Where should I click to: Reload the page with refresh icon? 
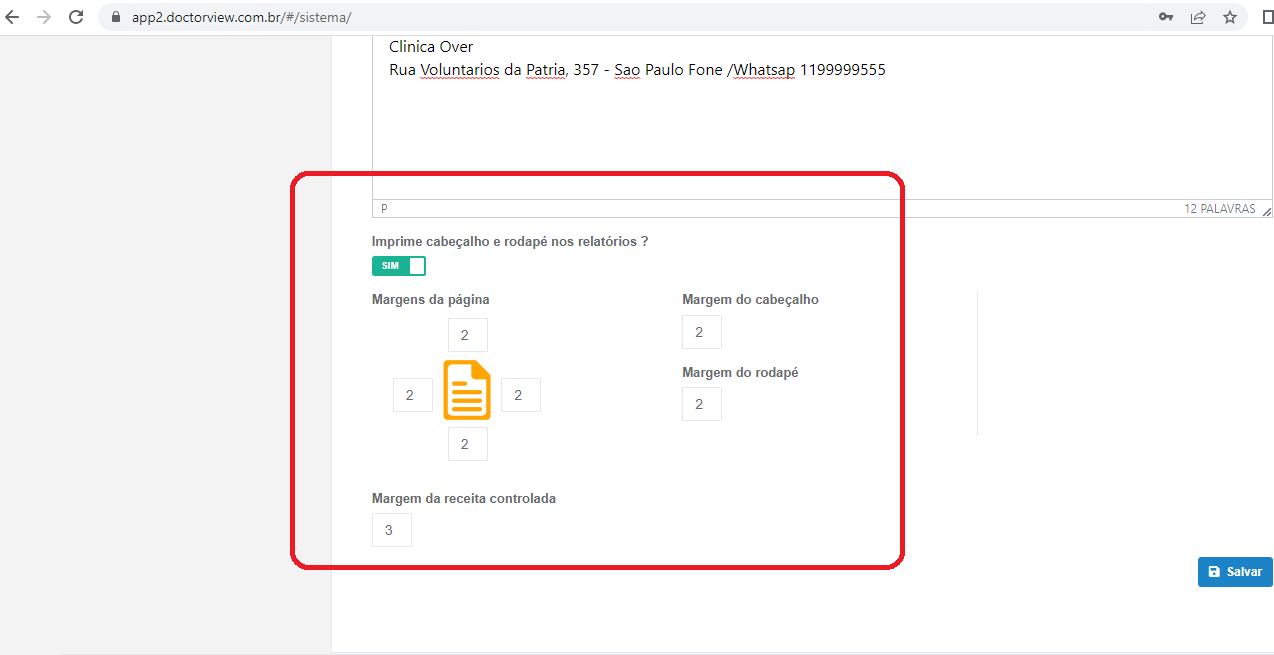point(76,17)
